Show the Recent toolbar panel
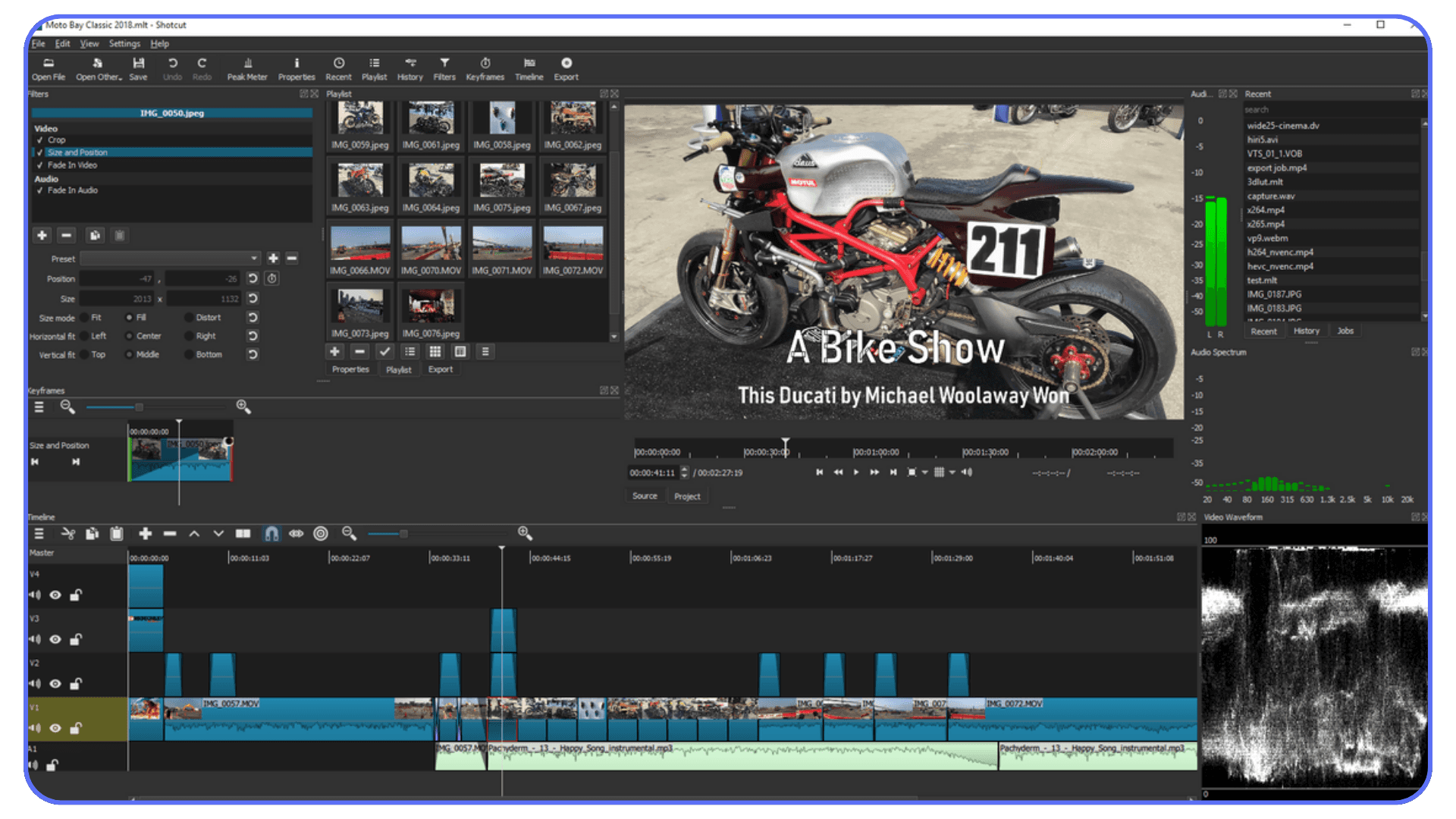 pos(338,68)
